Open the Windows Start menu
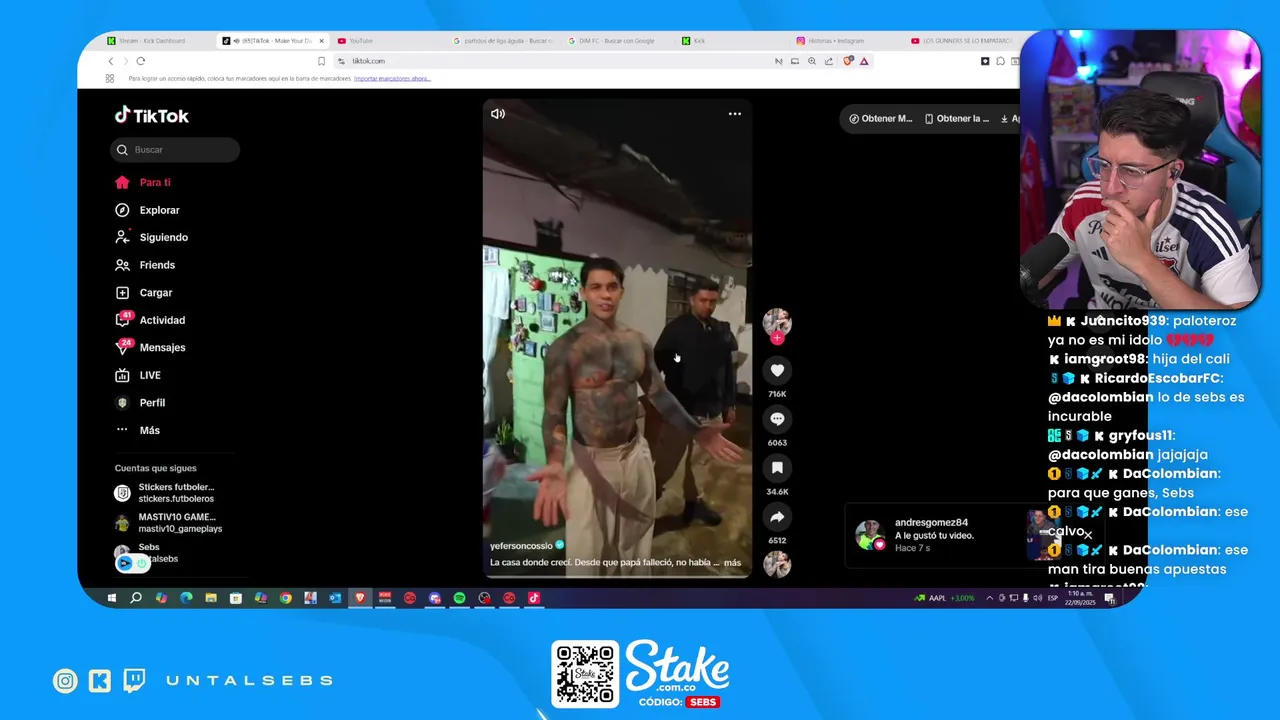The height and width of the screenshot is (720, 1280). click(x=111, y=598)
